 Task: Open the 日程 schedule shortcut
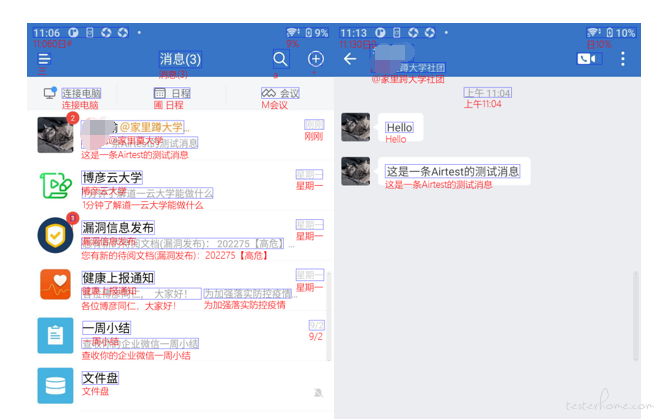coord(172,93)
